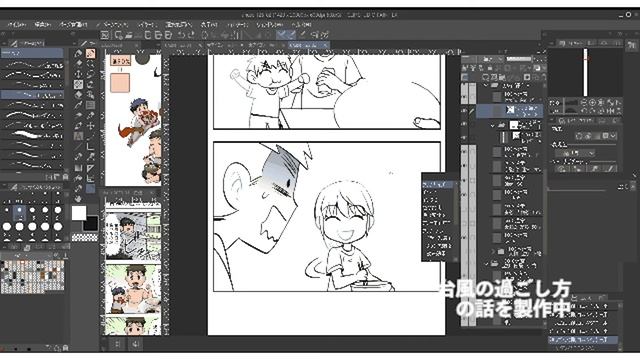Image resolution: width=640 pixels, height=360 pixels.
Task: Click the Open file folder icon in command bar
Action: 129,35
